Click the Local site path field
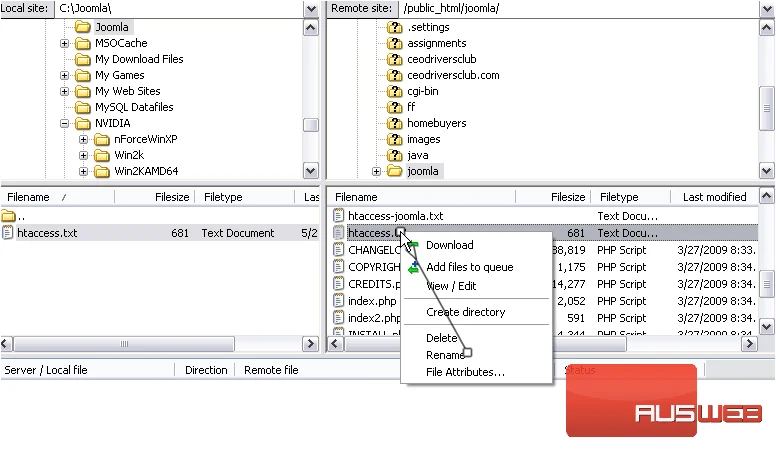Viewport: 776px width, 450px height. [x=179, y=8]
